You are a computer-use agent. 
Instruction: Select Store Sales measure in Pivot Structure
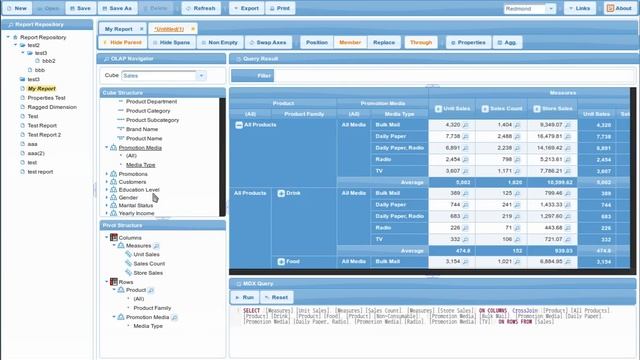coord(148,273)
